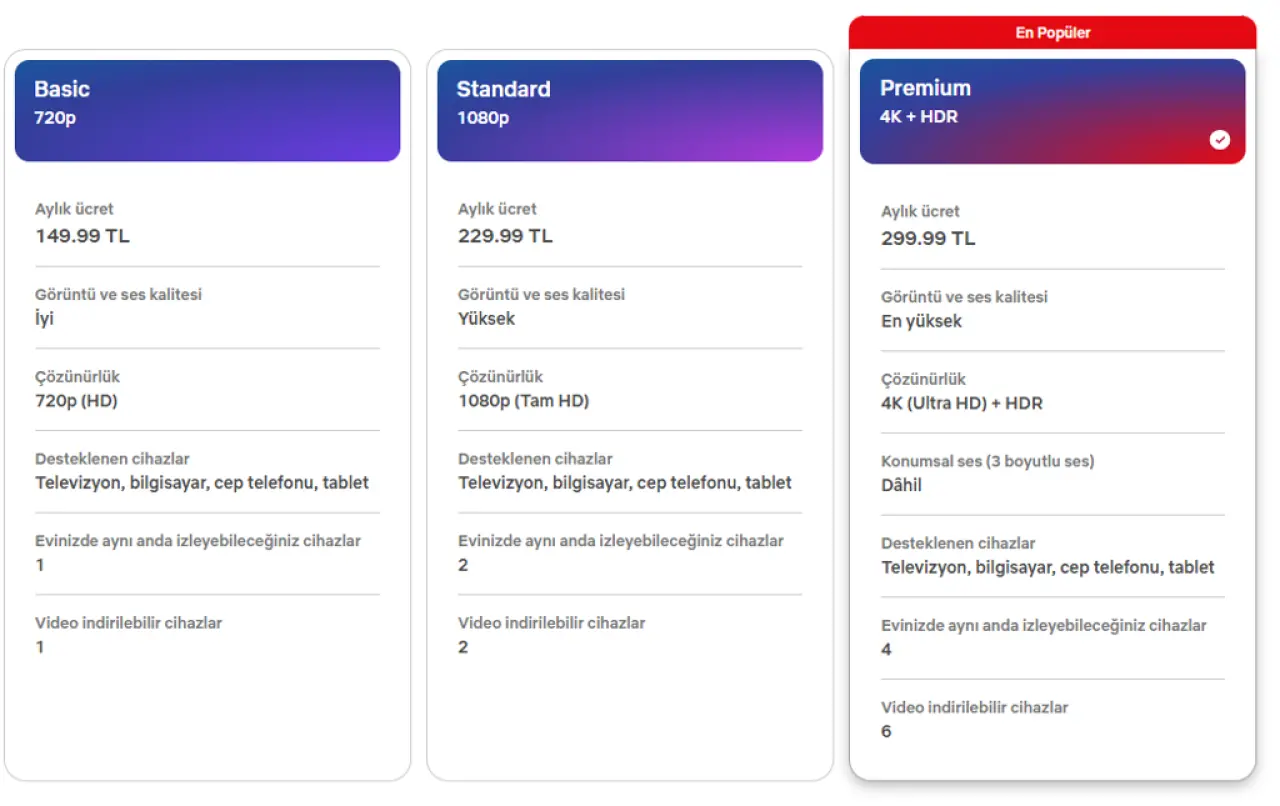The width and height of the screenshot is (1280, 806).
Task: Select the Premium 4K + HDR plan header
Action: pos(1052,110)
